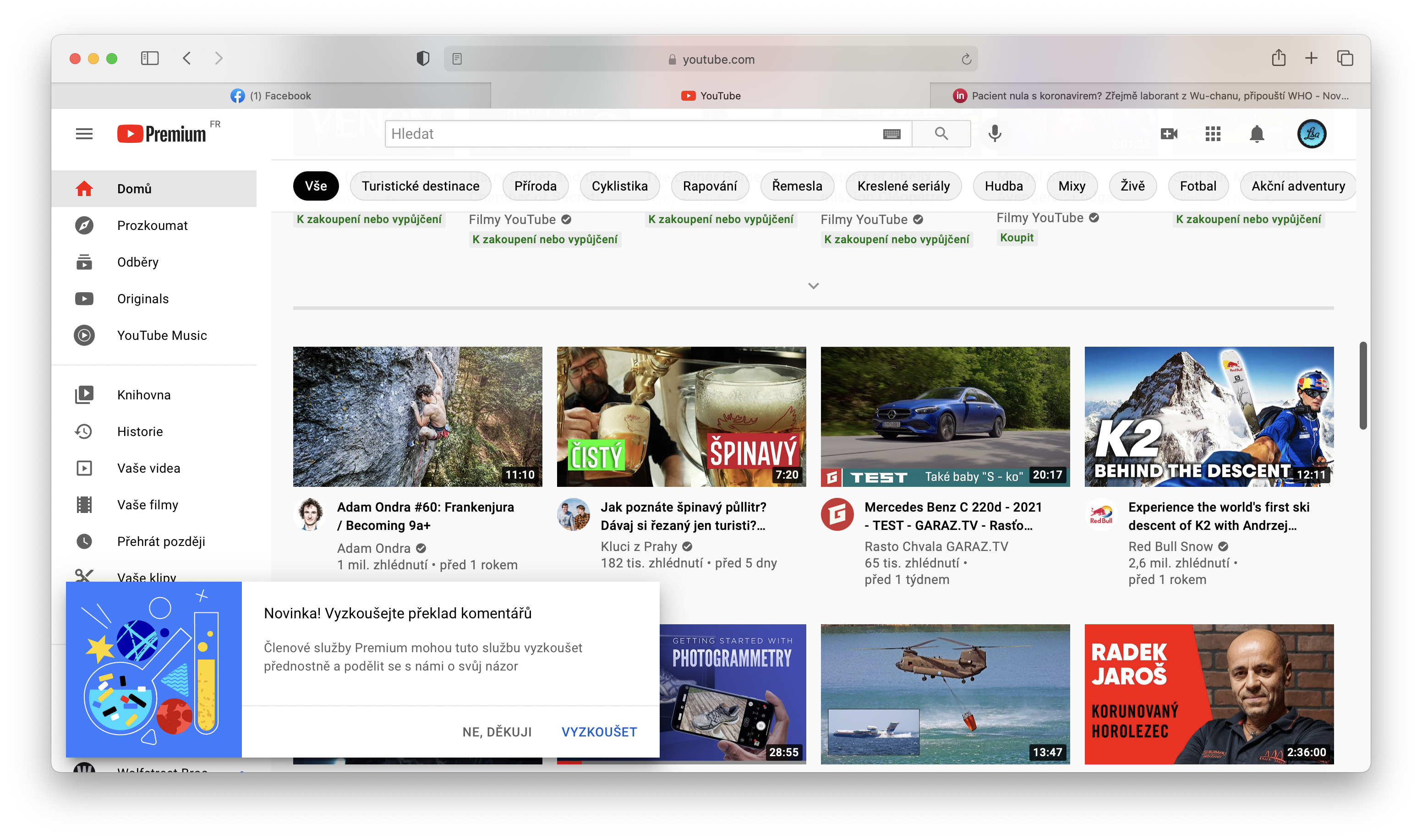Open the YouTube apps grid icon
Screen dimensions: 1422x840
(x=1213, y=134)
